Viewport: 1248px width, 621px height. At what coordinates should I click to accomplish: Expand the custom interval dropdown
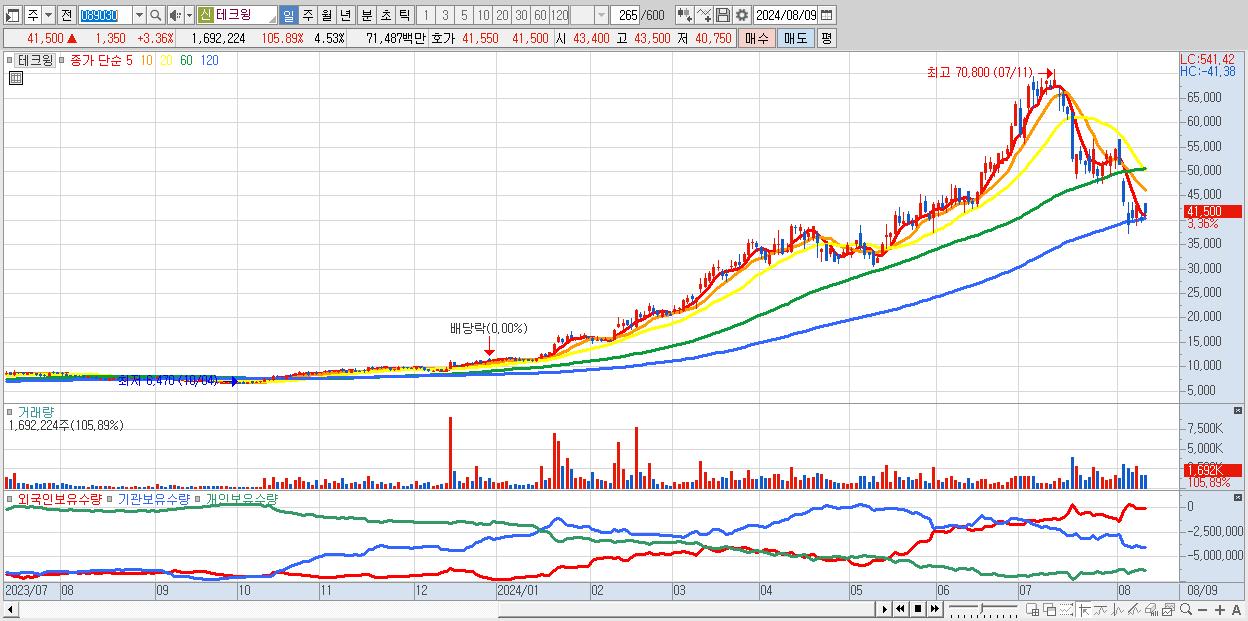(601, 15)
